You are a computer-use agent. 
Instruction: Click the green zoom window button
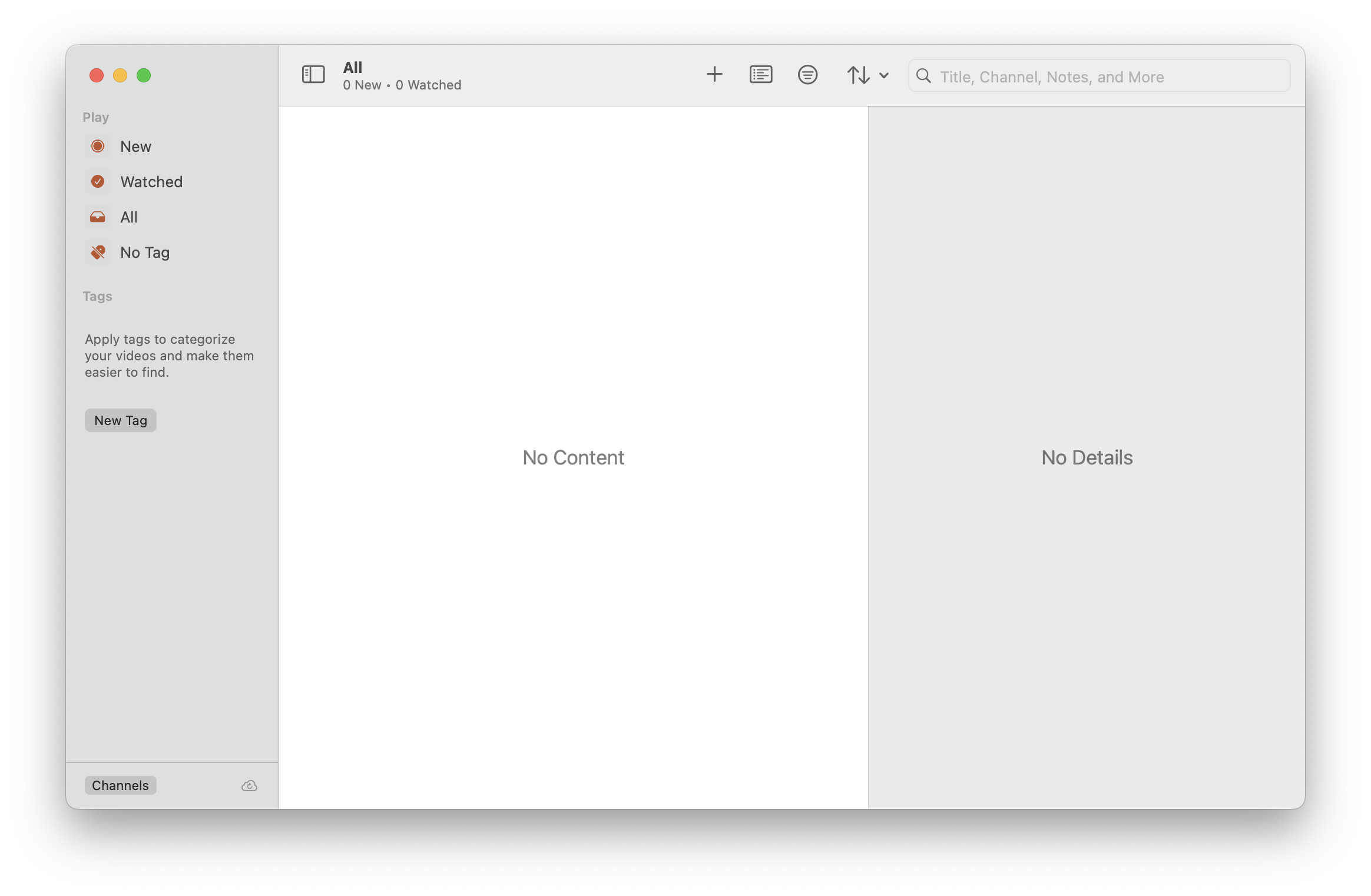144,75
